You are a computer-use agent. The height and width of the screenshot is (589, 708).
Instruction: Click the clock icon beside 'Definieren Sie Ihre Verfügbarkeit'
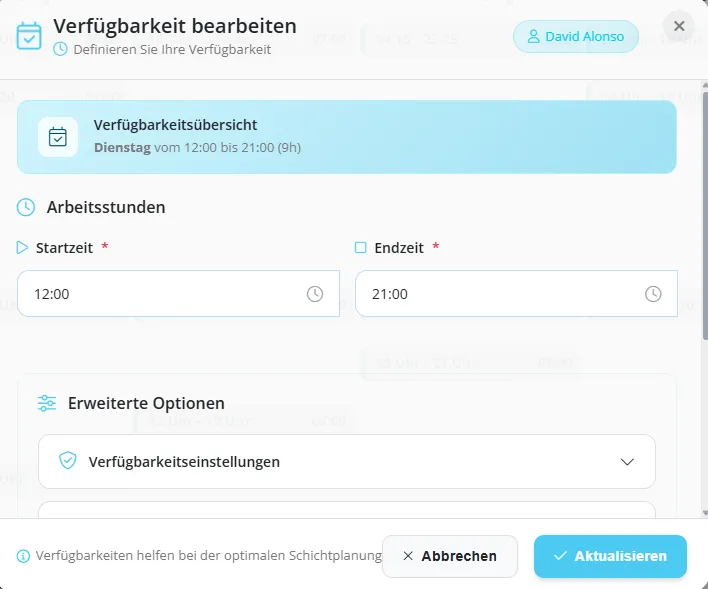pos(60,49)
